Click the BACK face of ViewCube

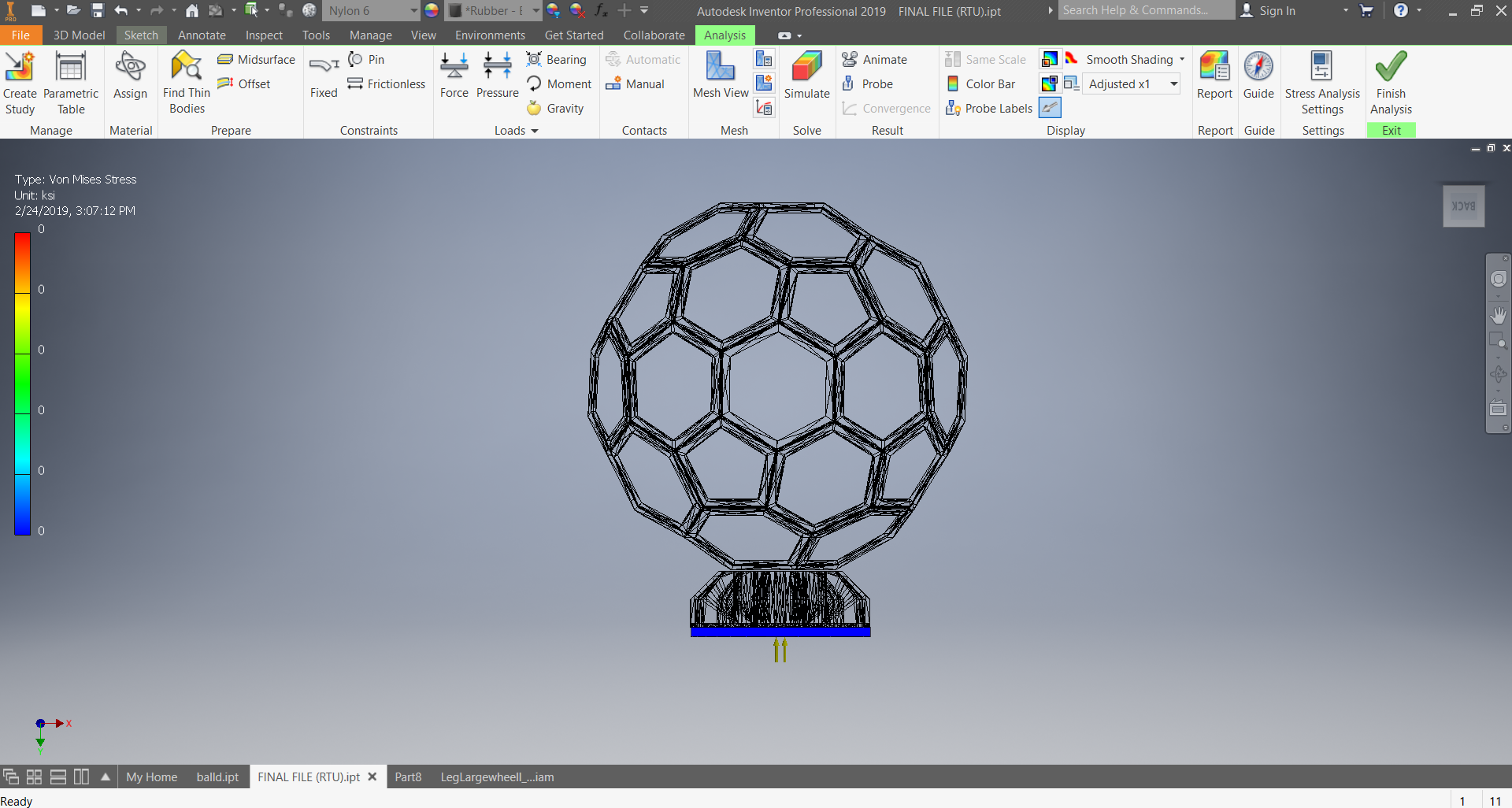pos(1463,206)
